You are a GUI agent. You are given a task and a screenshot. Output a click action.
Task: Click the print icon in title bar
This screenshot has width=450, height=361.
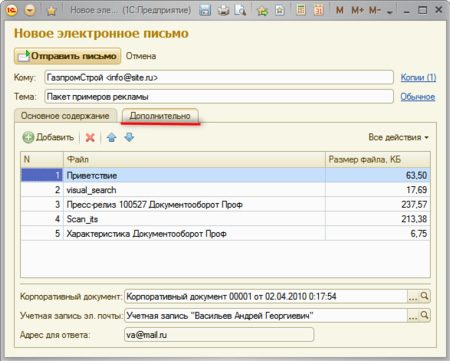[x=223, y=11]
